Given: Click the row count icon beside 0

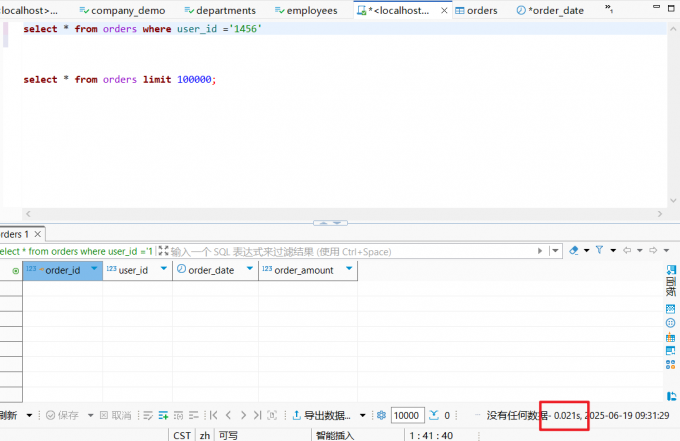Looking at the screenshot, I should pos(434,415).
